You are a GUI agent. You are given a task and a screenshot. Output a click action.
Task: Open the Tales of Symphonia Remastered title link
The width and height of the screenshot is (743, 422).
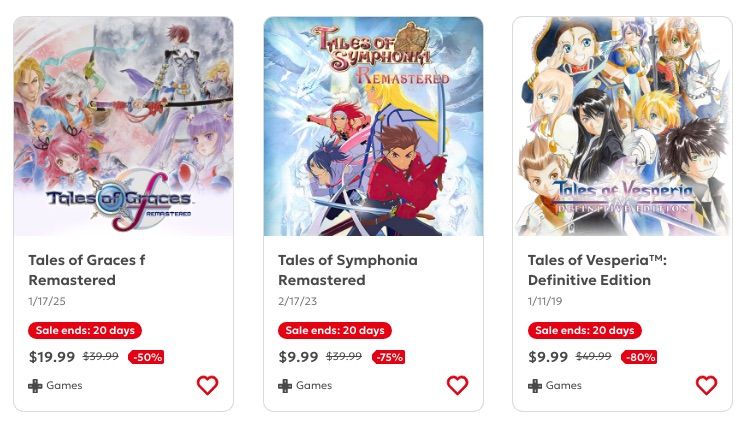coord(348,270)
